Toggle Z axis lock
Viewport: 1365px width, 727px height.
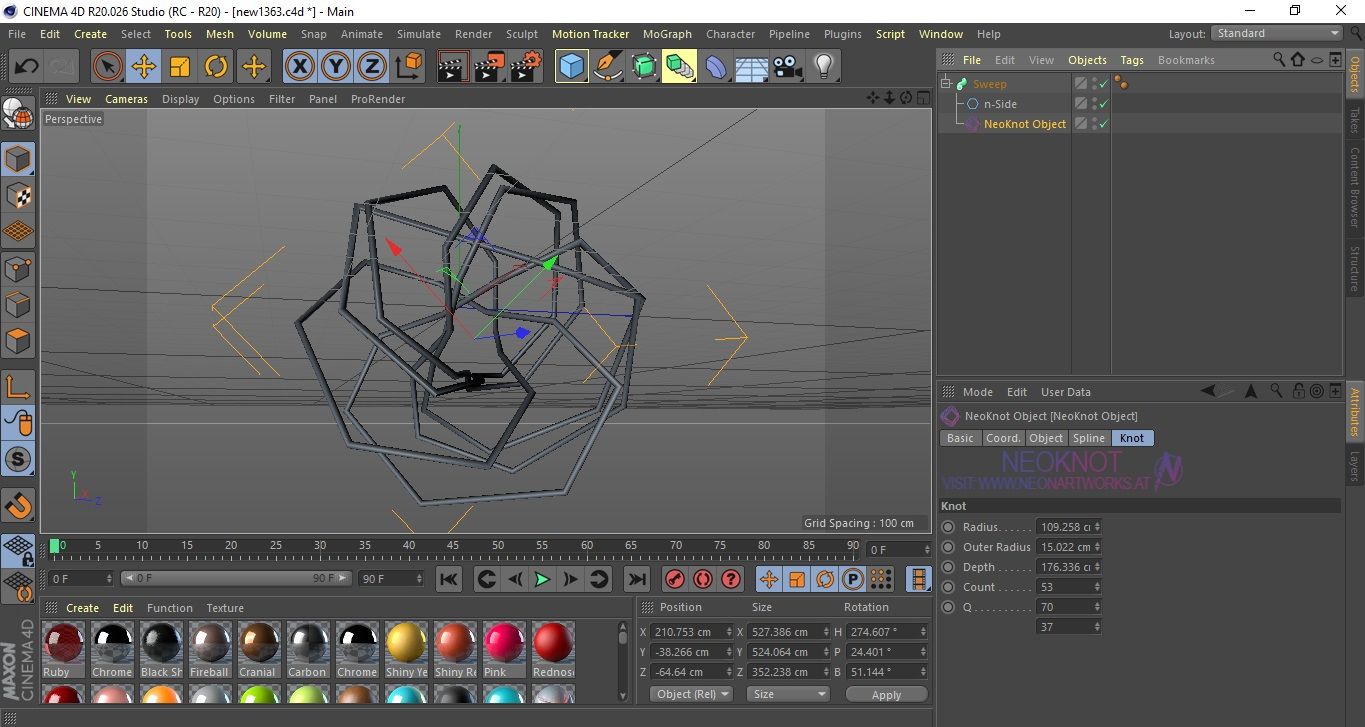point(372,67)
